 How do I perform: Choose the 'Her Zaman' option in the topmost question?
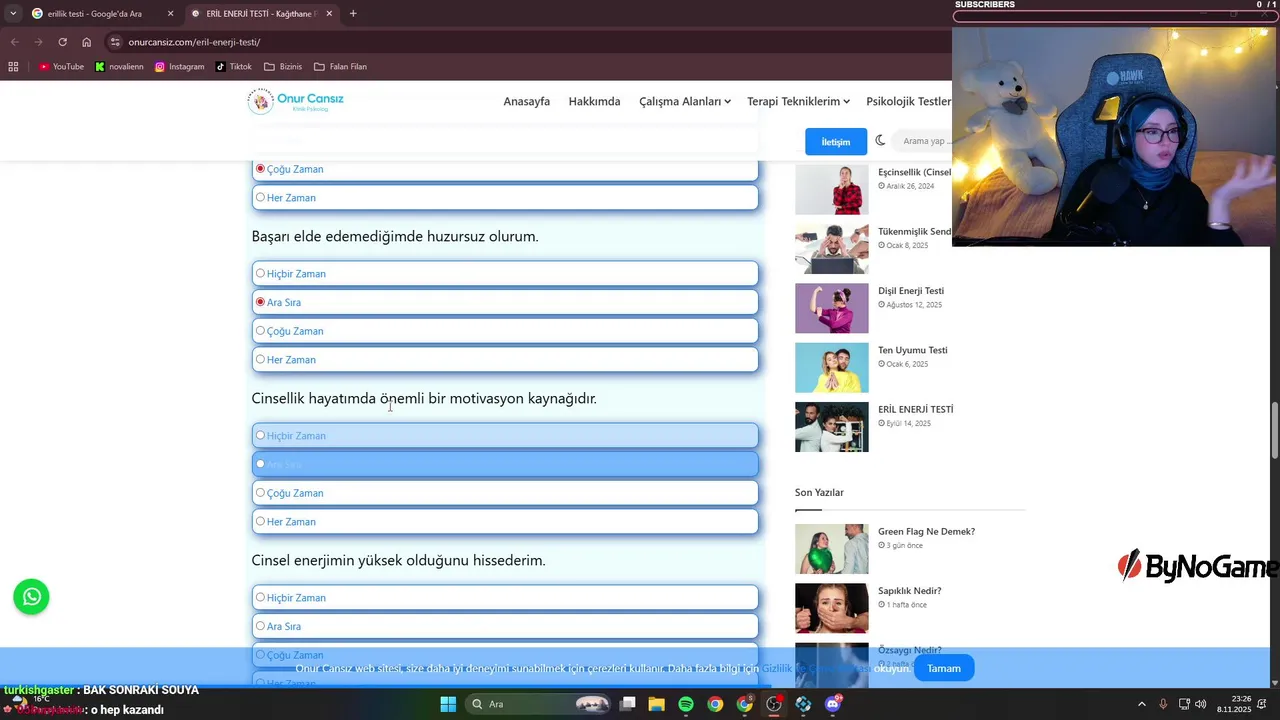(505, 198)
